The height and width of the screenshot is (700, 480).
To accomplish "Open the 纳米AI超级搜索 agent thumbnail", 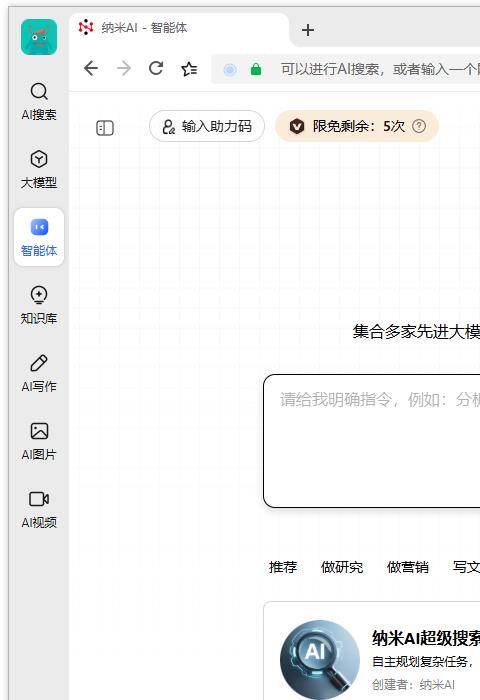I will coord(320,659).
